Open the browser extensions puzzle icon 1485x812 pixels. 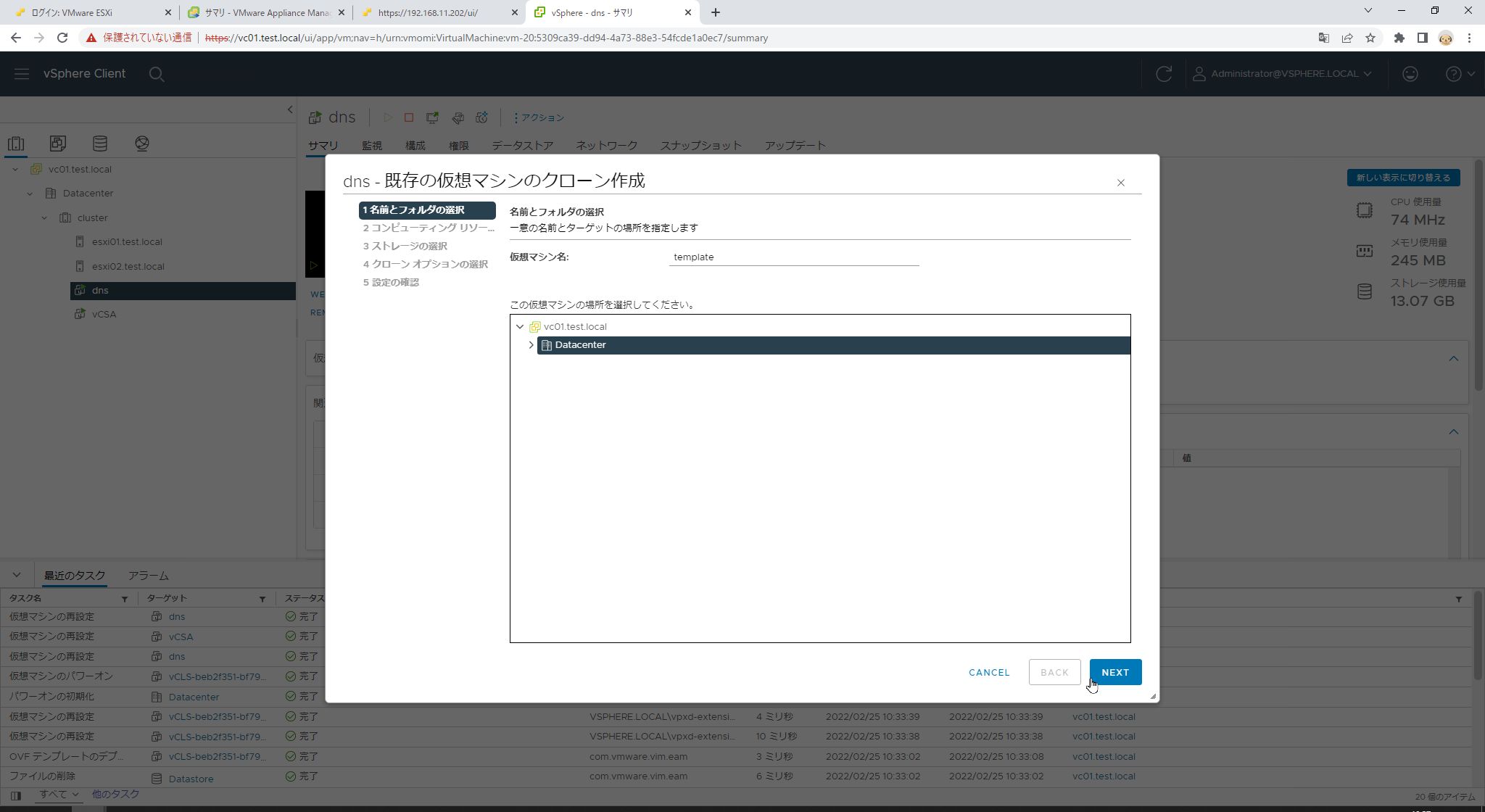point(1399,38)
